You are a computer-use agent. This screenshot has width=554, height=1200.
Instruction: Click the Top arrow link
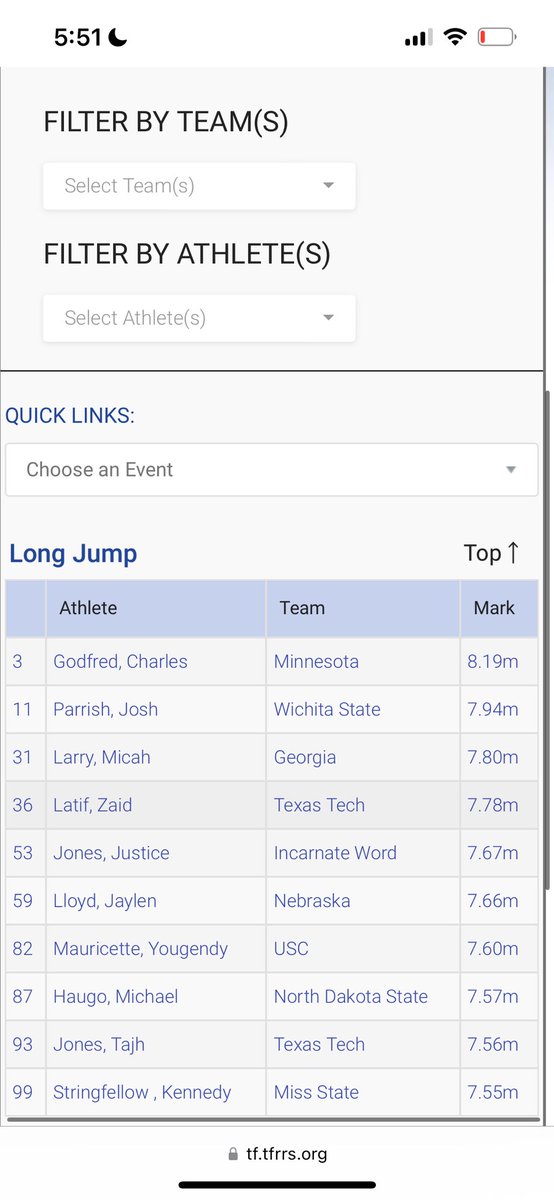click(x=491, y=553)
